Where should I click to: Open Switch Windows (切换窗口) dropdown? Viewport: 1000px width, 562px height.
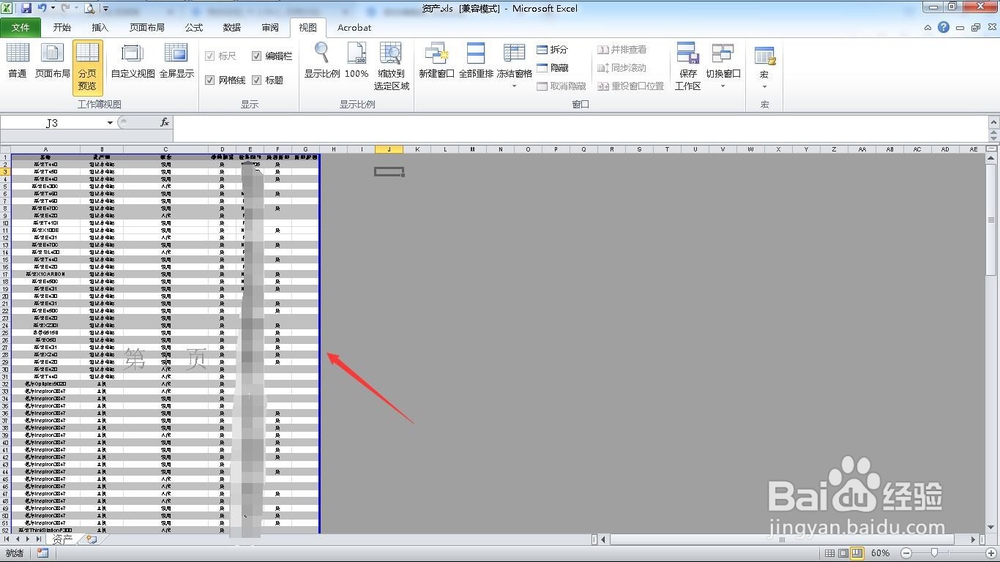pos(723,65)
